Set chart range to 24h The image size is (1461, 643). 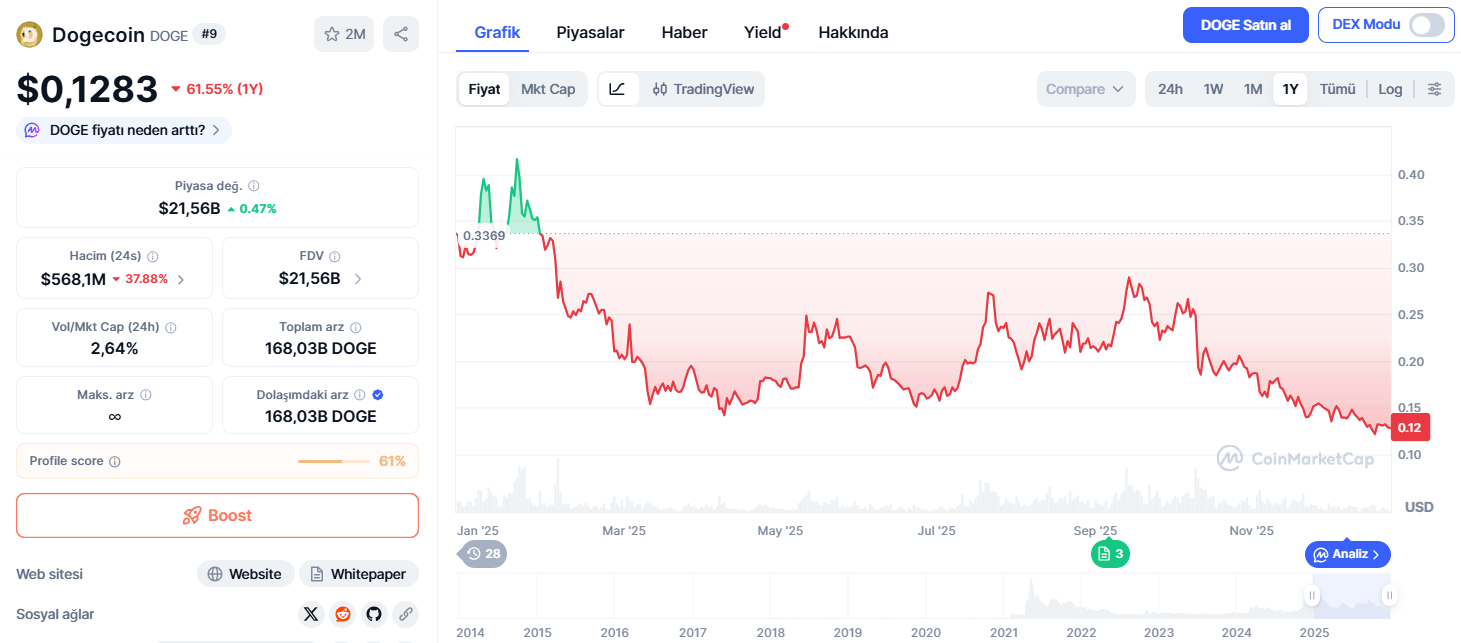tap(1170, 89)
